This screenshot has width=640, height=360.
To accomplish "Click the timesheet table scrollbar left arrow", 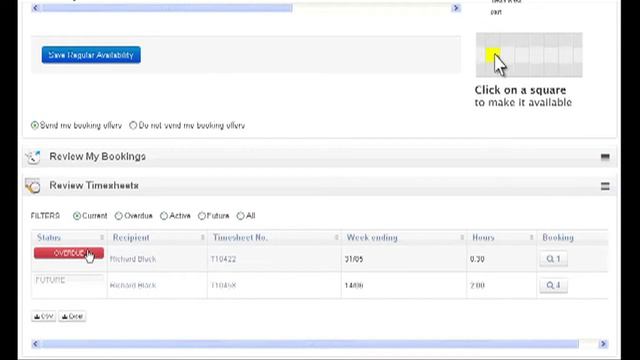I will pyautogui.click(x=36, y=344).
